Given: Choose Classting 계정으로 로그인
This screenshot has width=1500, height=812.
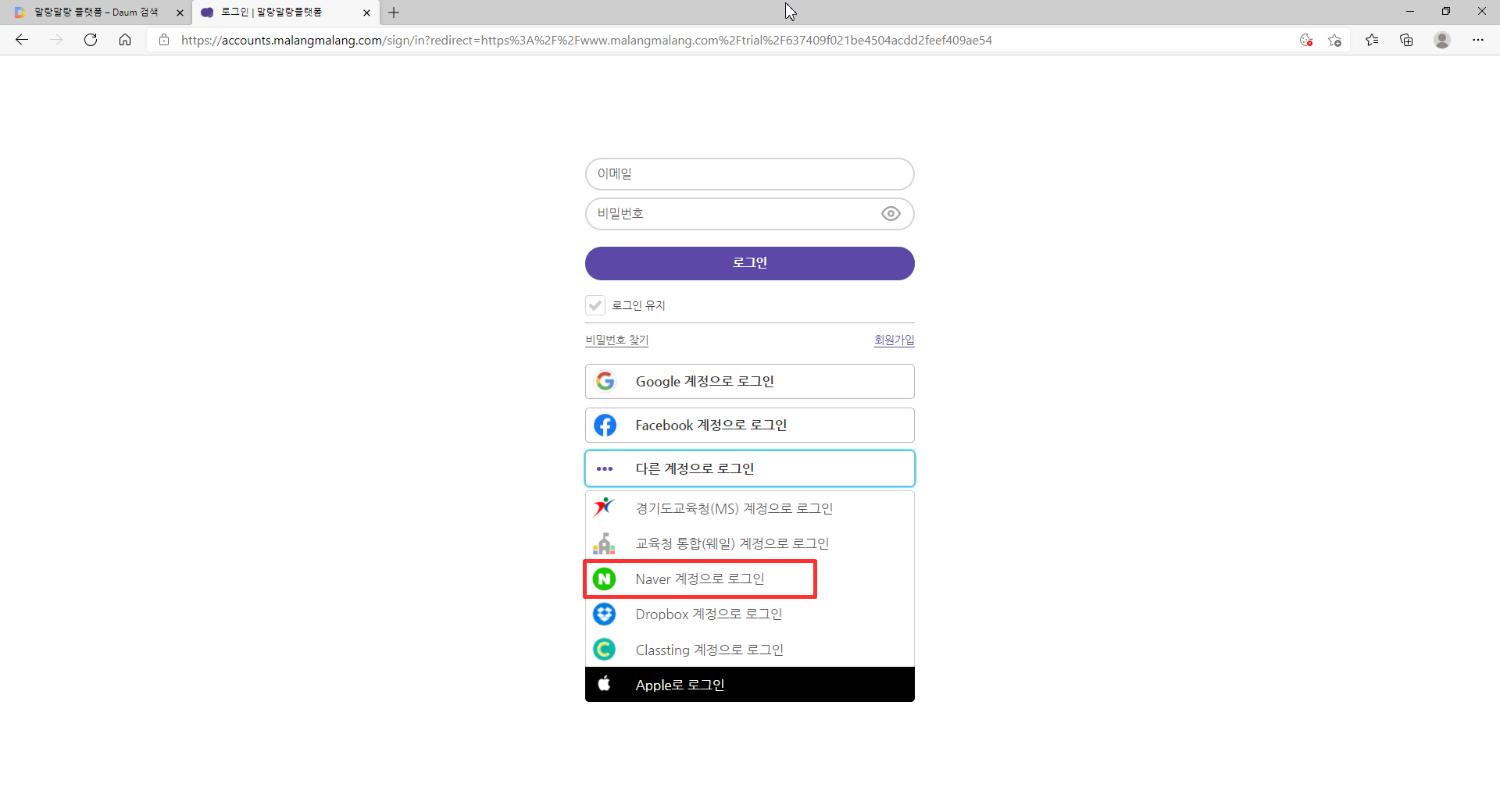Looking at the screenshot, I should 750,650.
